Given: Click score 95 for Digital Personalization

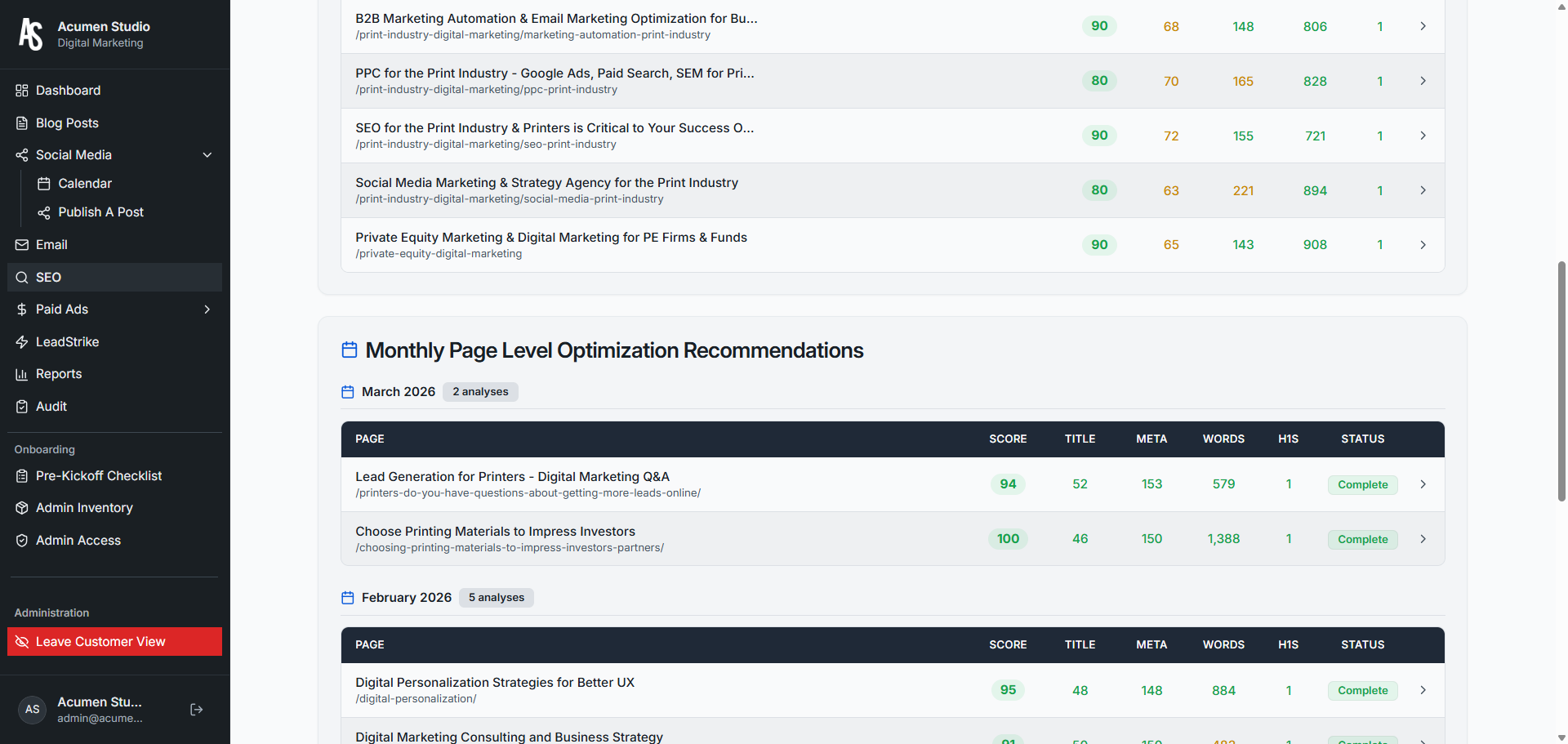Looking at the screenshot, I should [1009, 690].
